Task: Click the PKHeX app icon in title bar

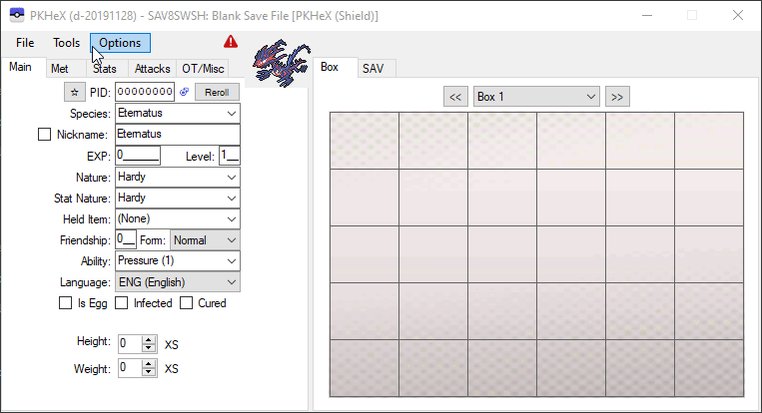Action: pos(17,15)
